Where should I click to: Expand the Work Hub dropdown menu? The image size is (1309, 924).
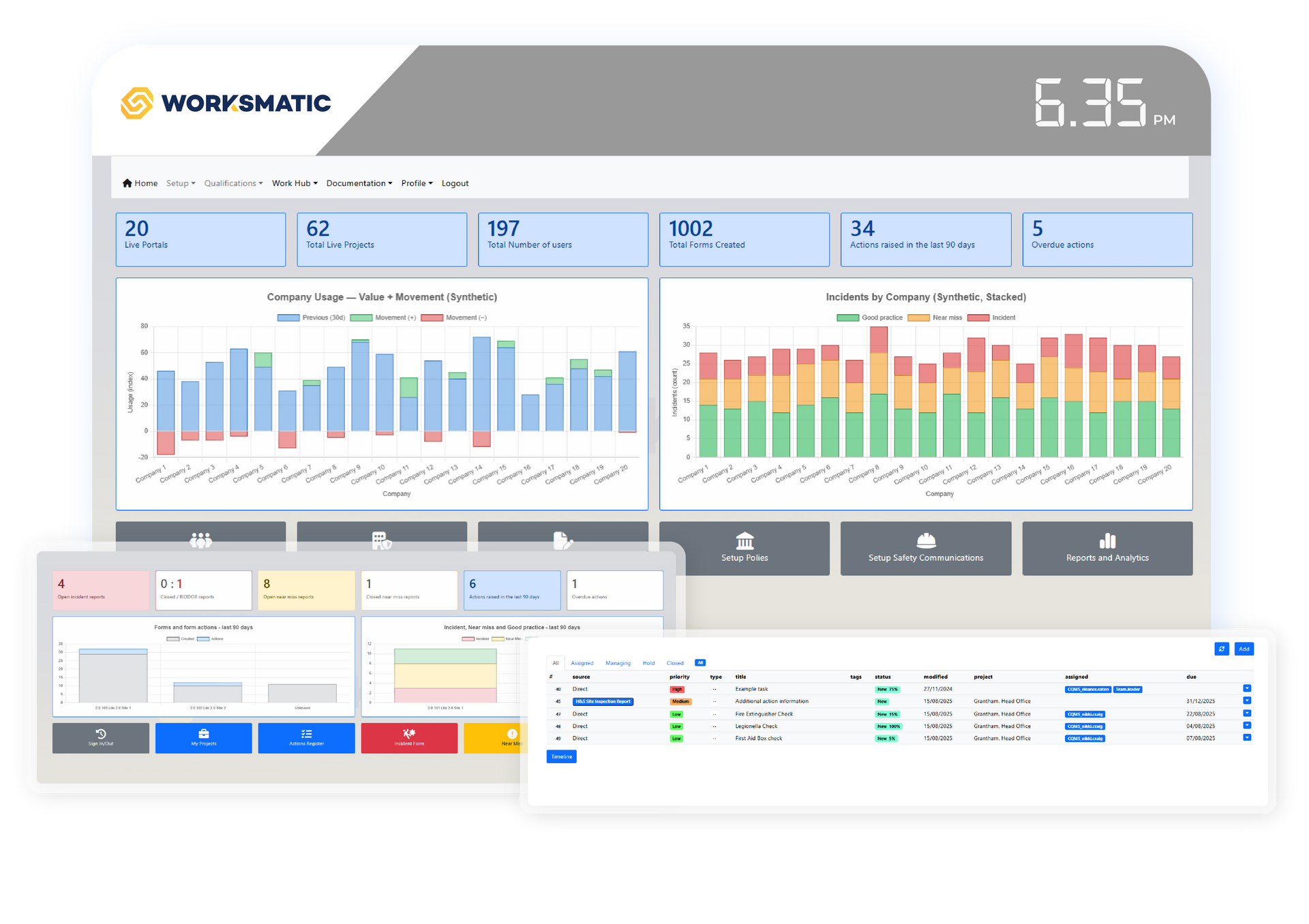pyautogui.click(x=295, y=183)
